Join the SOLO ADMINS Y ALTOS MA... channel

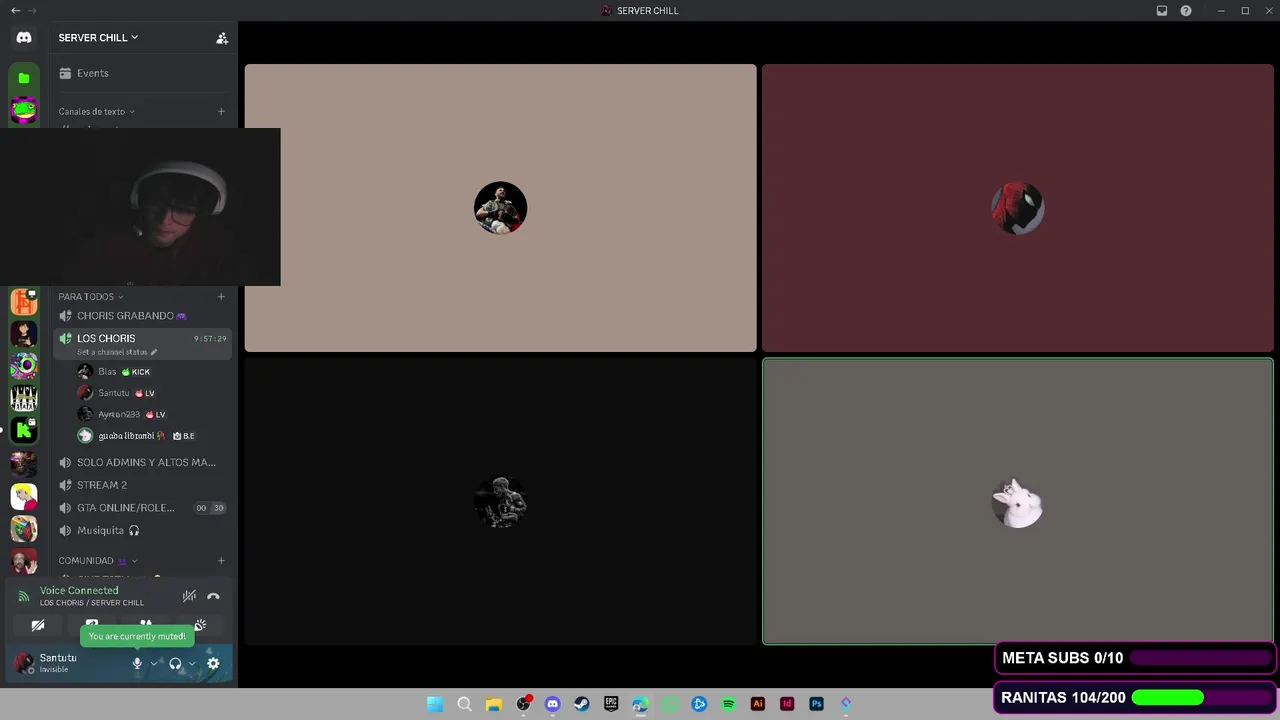point(142,463)
